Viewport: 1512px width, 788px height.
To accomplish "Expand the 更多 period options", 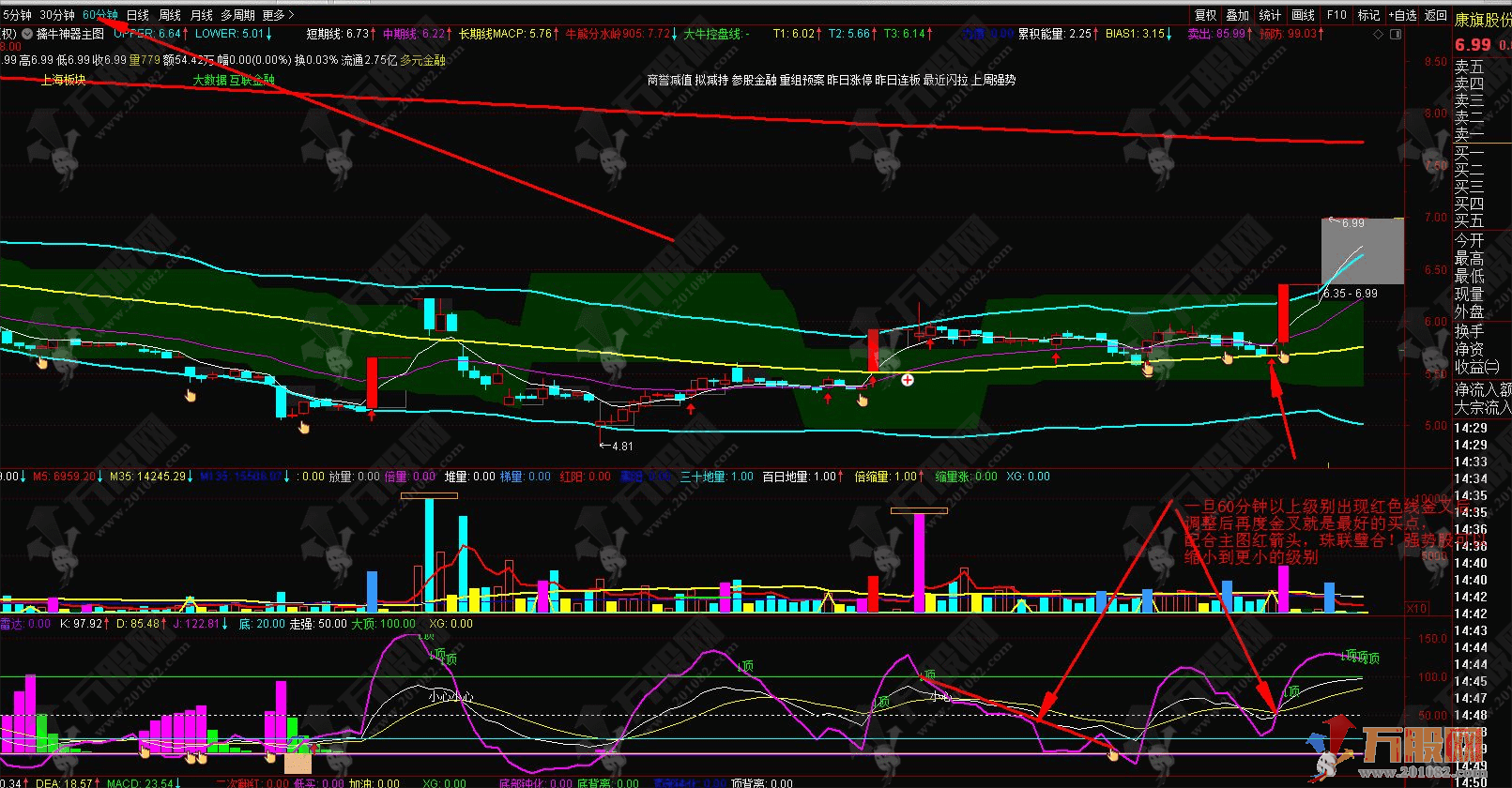I will point(278,15).
